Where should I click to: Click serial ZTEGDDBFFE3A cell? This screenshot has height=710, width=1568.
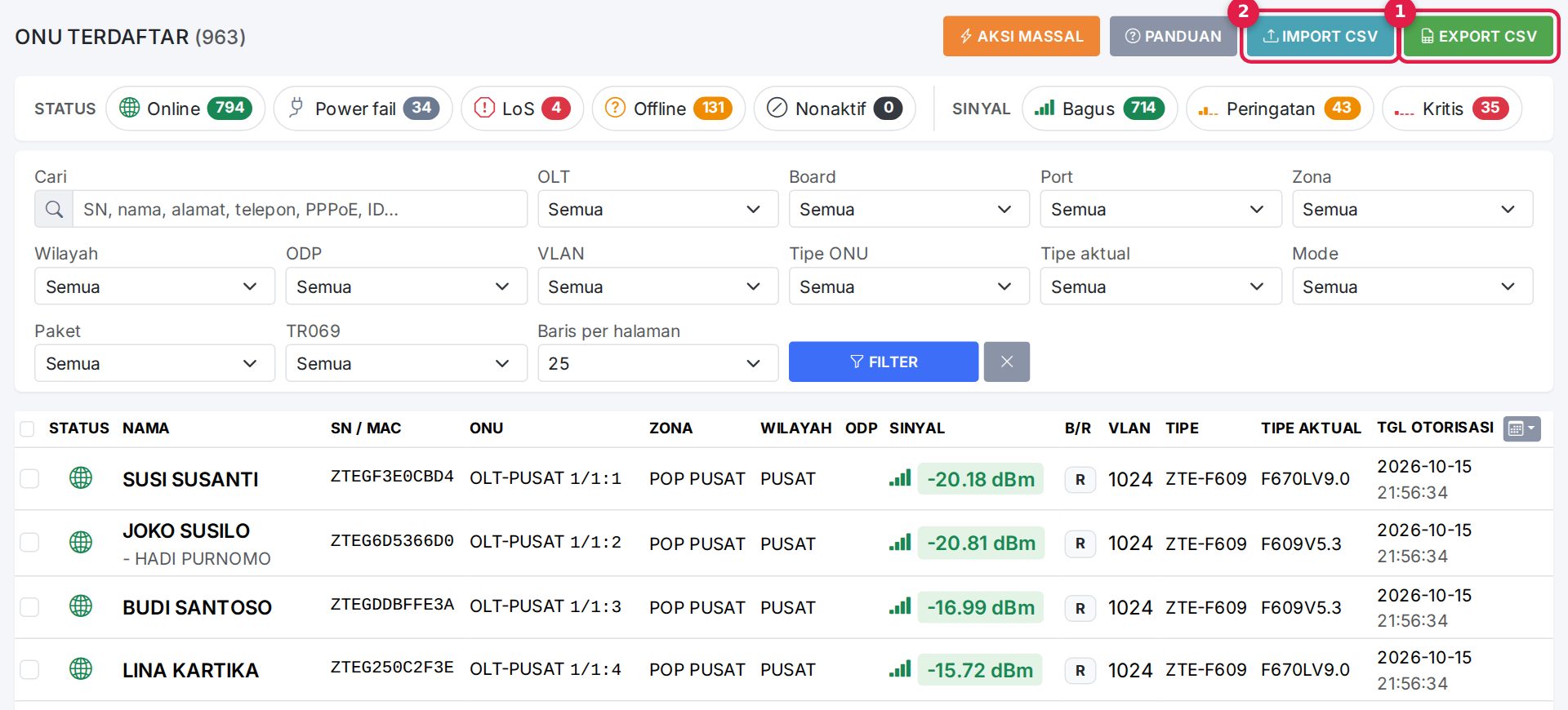click(392, 605)
